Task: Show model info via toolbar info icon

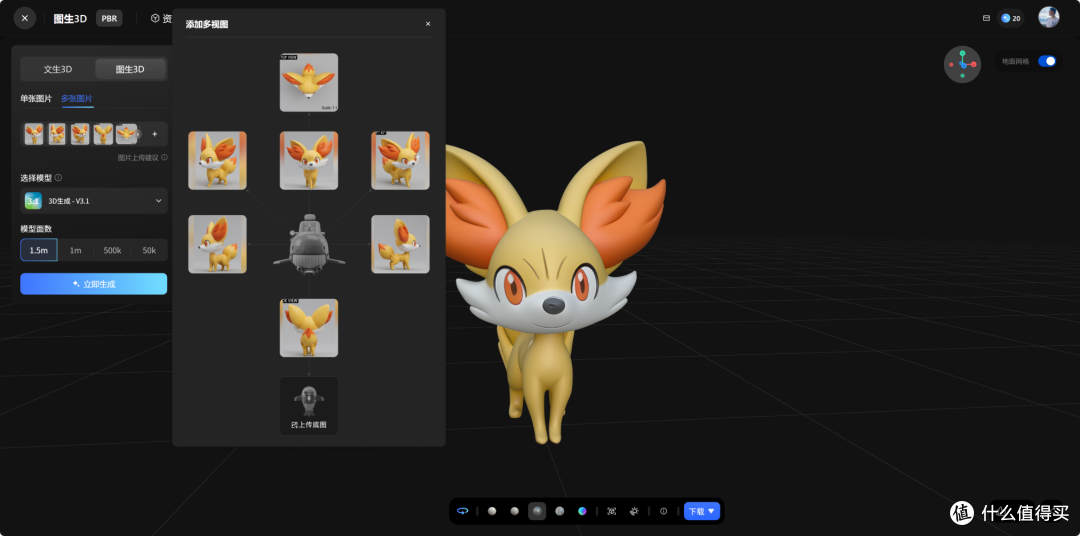Action: coord(664,511)
